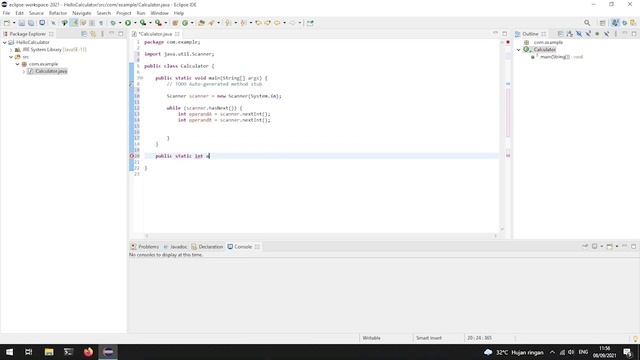Click the External Tools run icon

pyautogui.click(x=158, y=23)
